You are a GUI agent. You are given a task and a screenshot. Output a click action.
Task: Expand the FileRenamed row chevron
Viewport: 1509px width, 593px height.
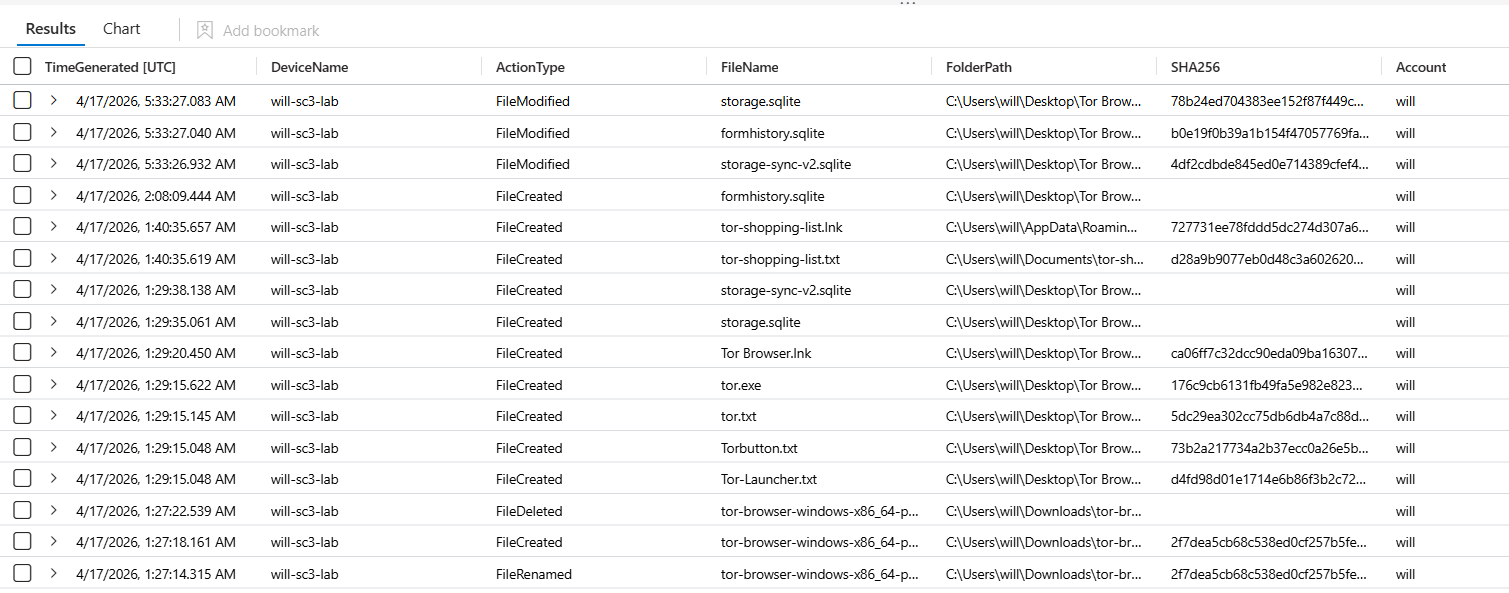pos(54,574)
